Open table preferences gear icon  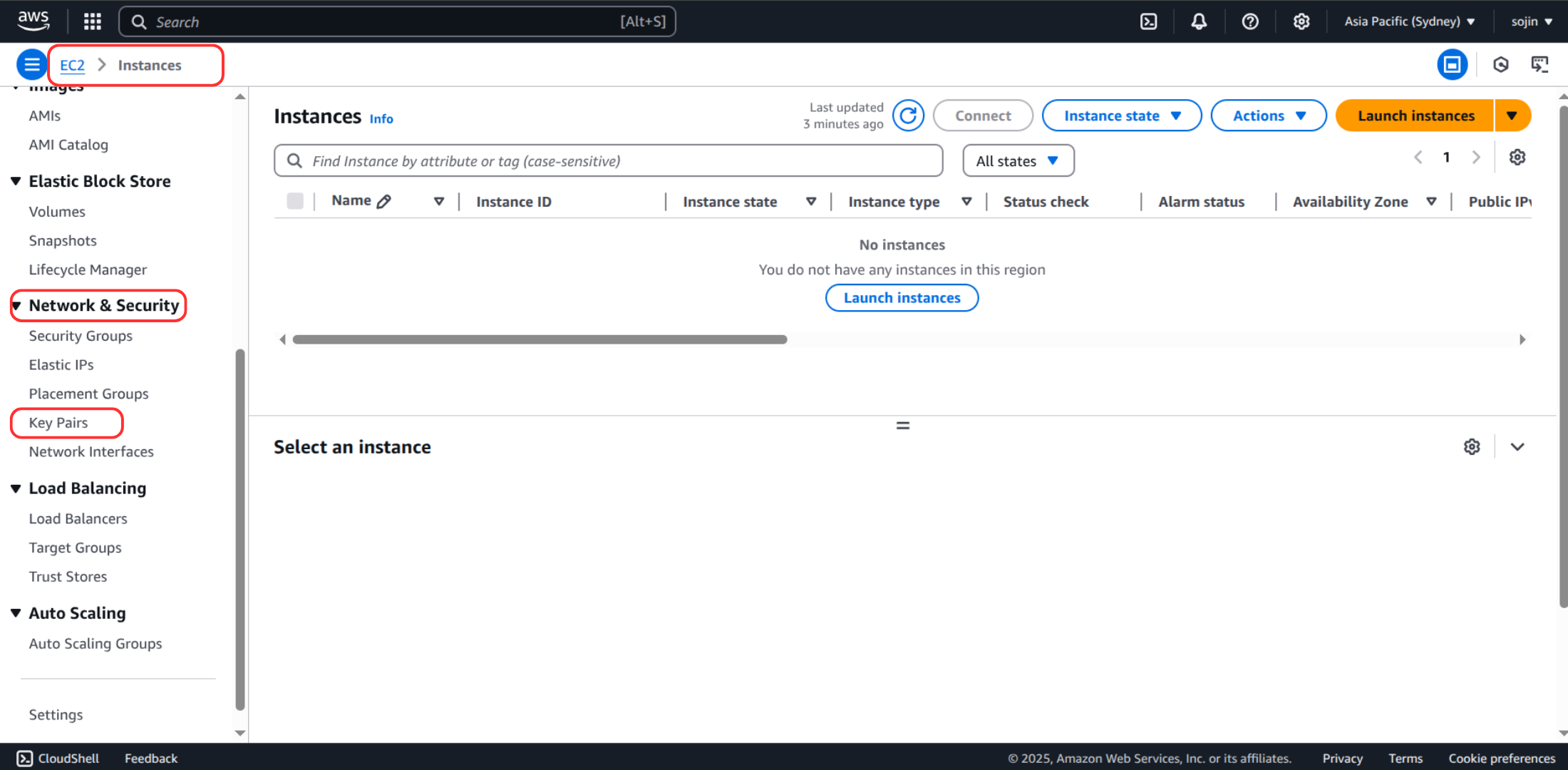[x=1517, y=157]
